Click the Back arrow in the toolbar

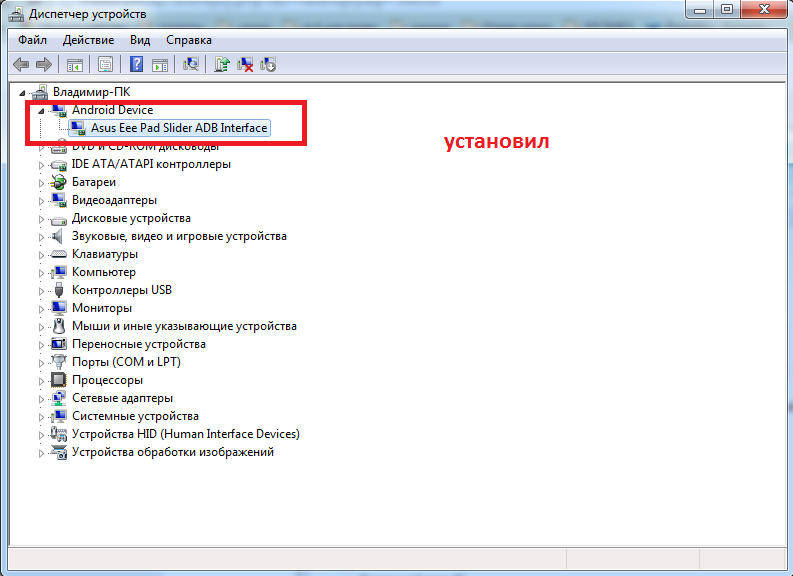point(21,65)
